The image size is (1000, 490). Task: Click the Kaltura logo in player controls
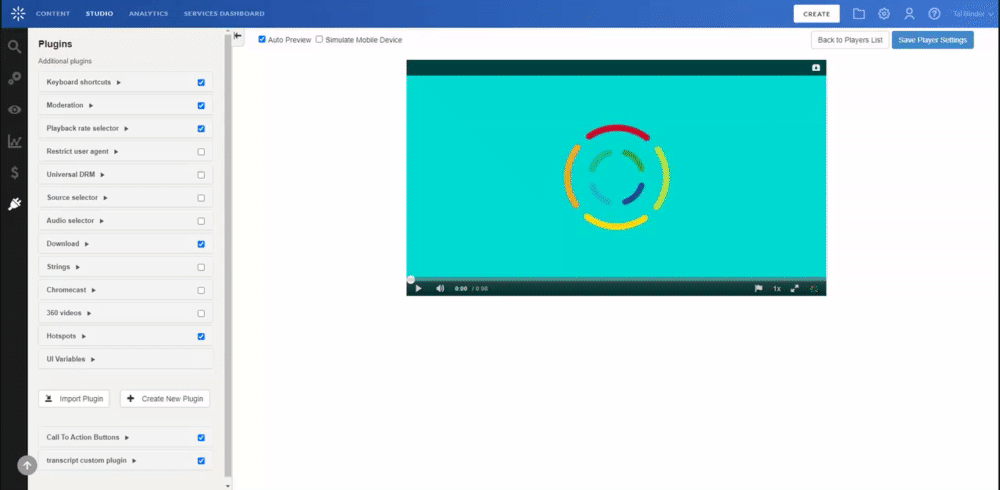814,288
